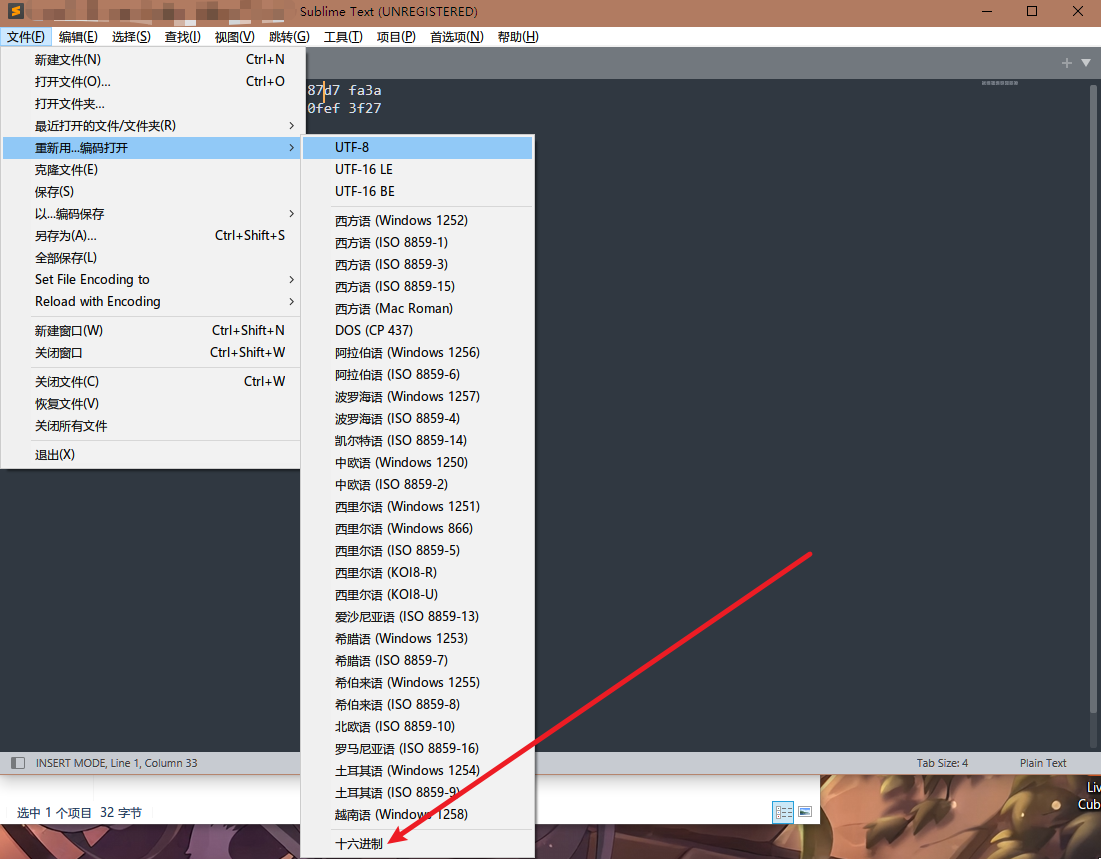This screenshot has height=859, width=1101.
Task: Select 另存为(A)... from the menu
Action: coord(152,235)
